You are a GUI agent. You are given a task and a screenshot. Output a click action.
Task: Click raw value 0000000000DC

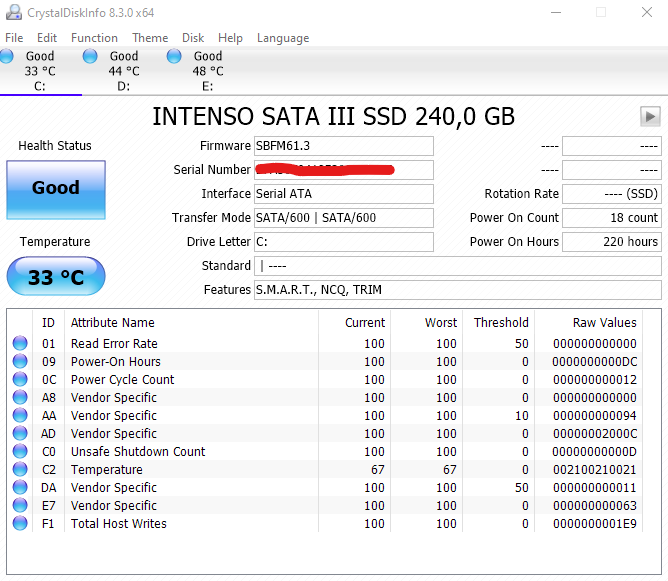(x=595, y=362)
